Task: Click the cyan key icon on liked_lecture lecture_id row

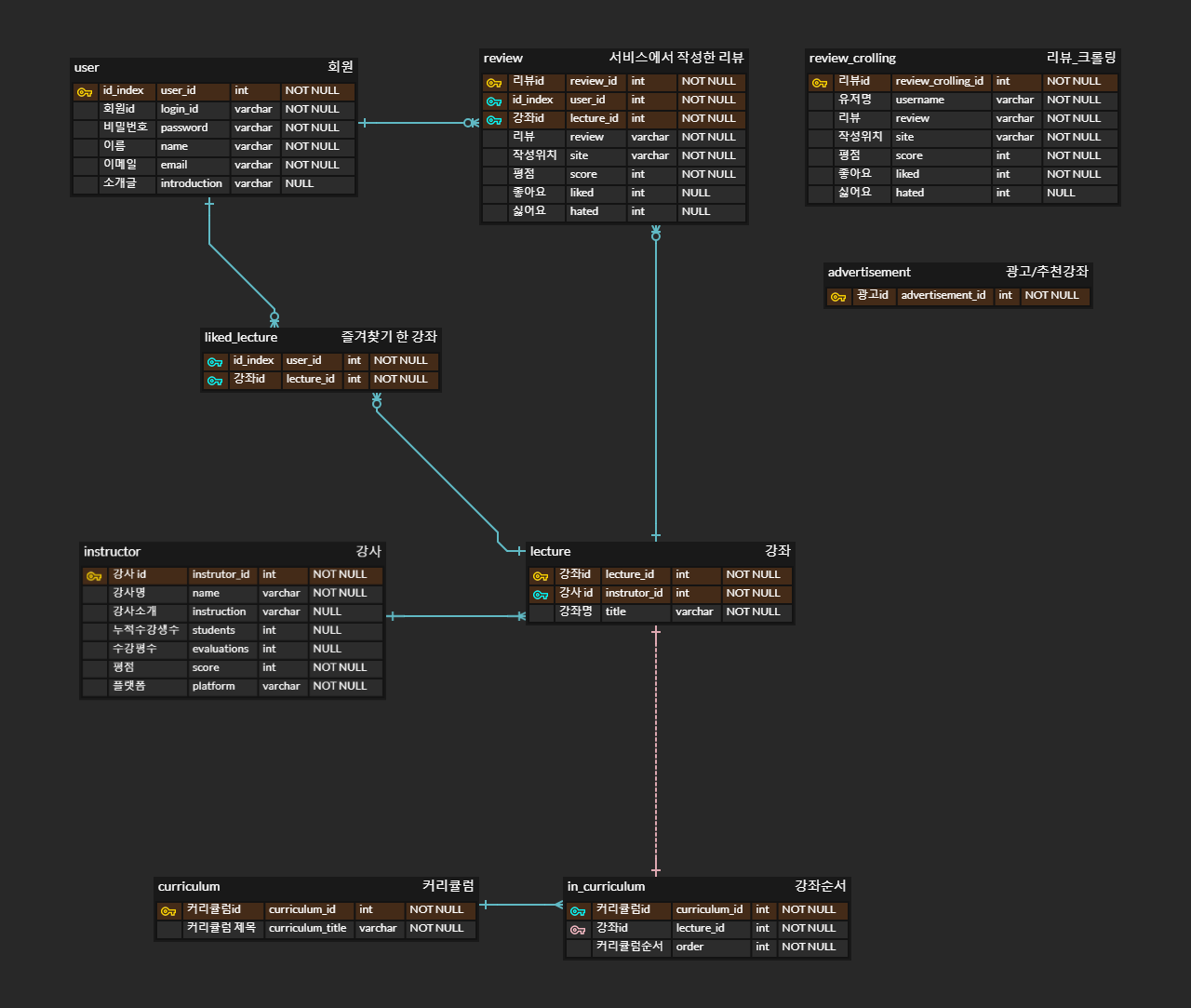Action: pyautogui.click(x=215, y=381)
